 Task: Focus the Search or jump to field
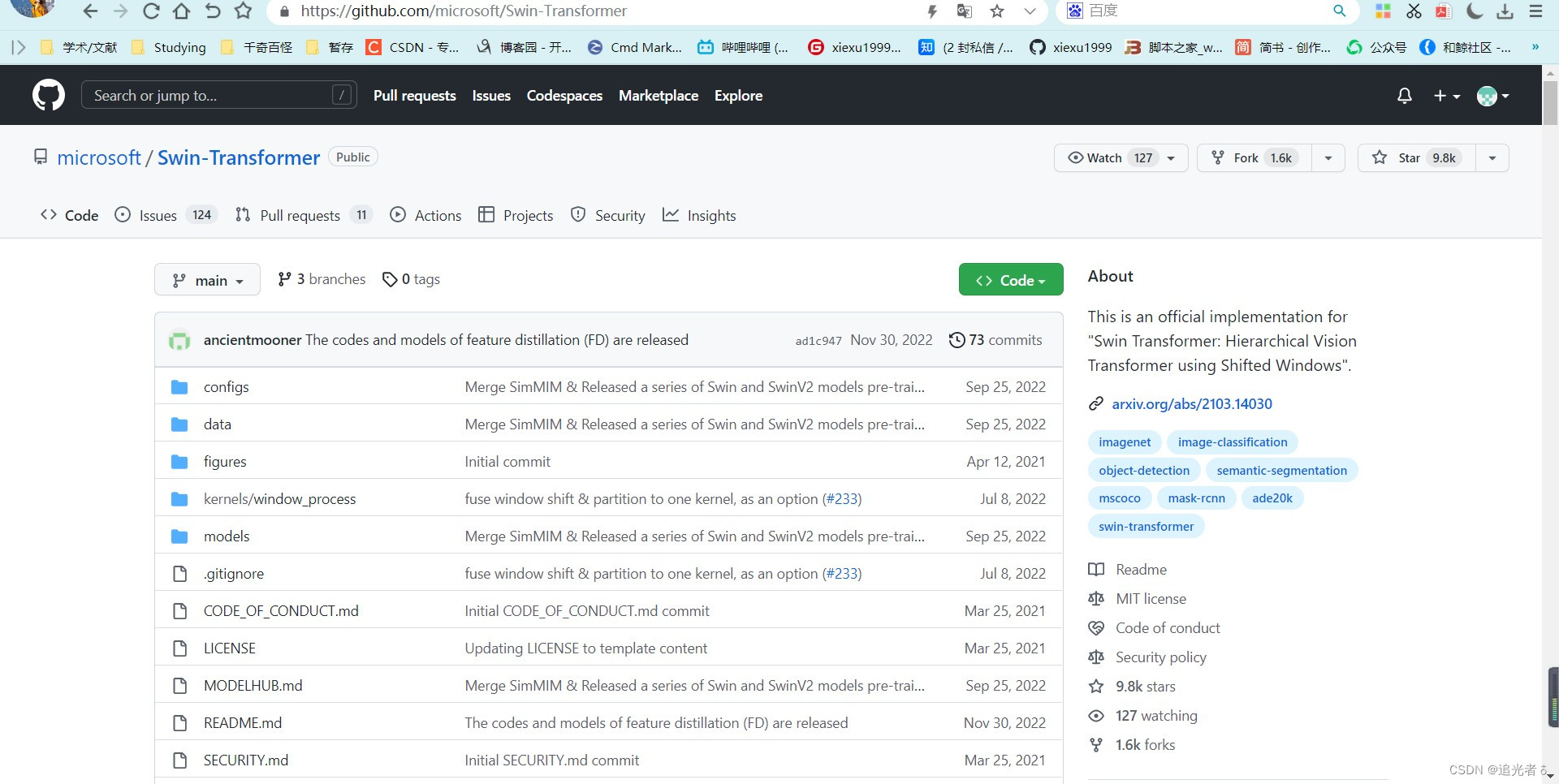pos(219,95)
